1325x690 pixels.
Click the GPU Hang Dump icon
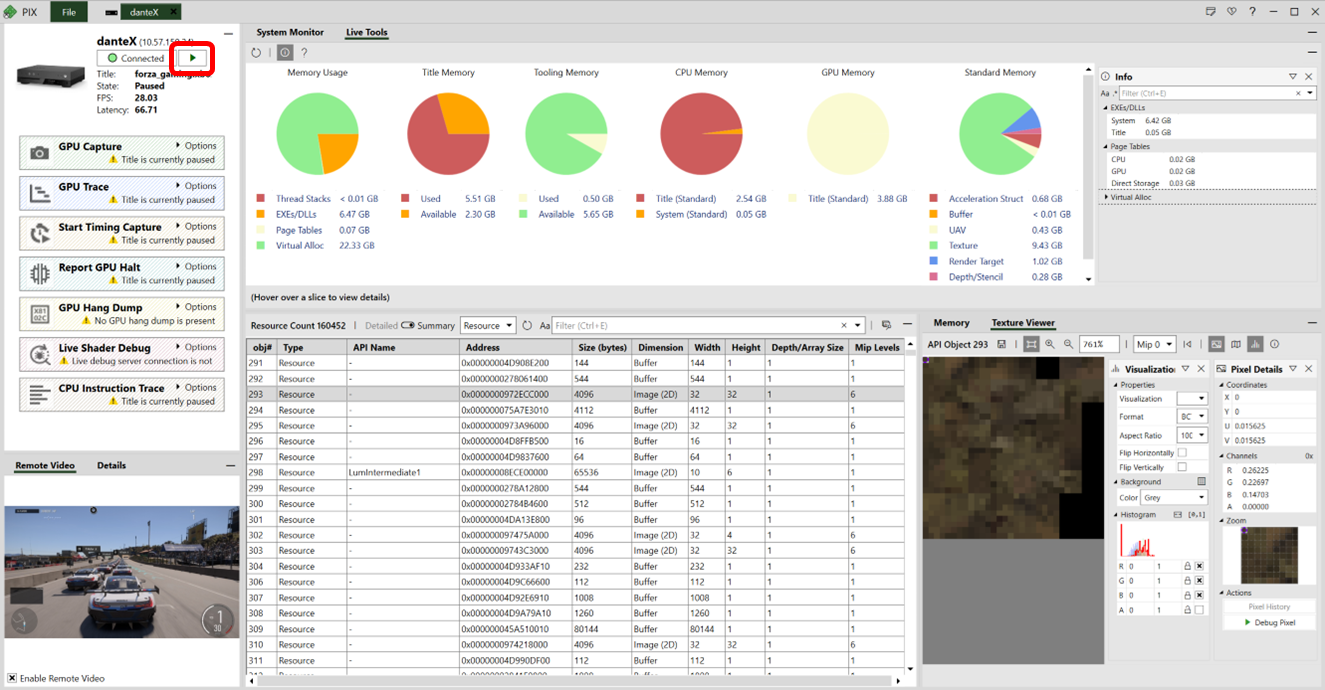pyautogui.click(x=39, y=314)
